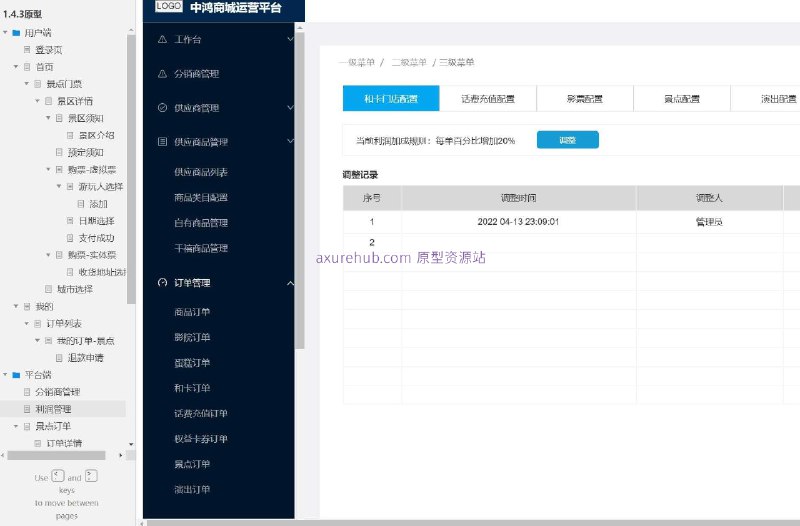Click the 订单管理 gauge icon
This screenshot has height=526, width=800.
click(x=162, y=283)
